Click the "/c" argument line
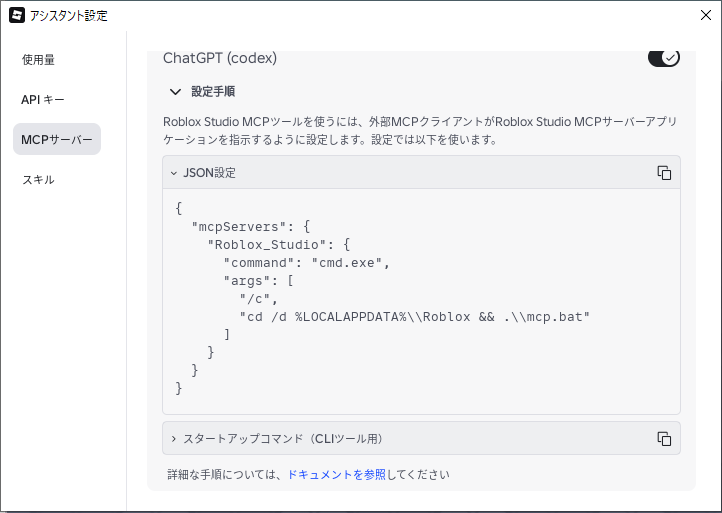The image size is (722, 513). [x=258, y=299]
